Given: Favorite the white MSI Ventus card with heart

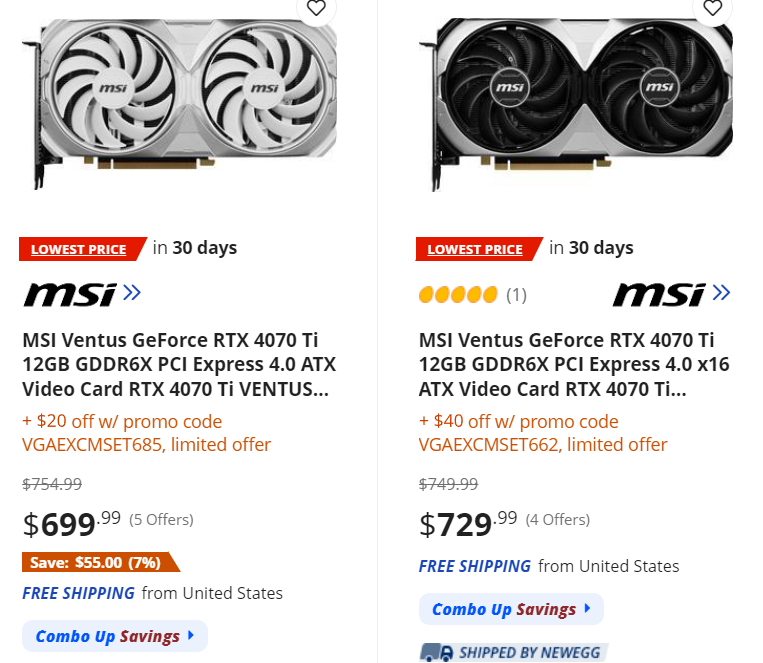Looking at the screenshot, I should tap(316, 9).
